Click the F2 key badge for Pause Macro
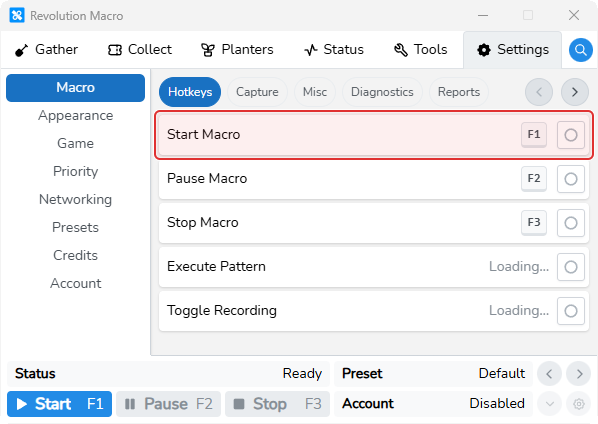 point(534,178)
